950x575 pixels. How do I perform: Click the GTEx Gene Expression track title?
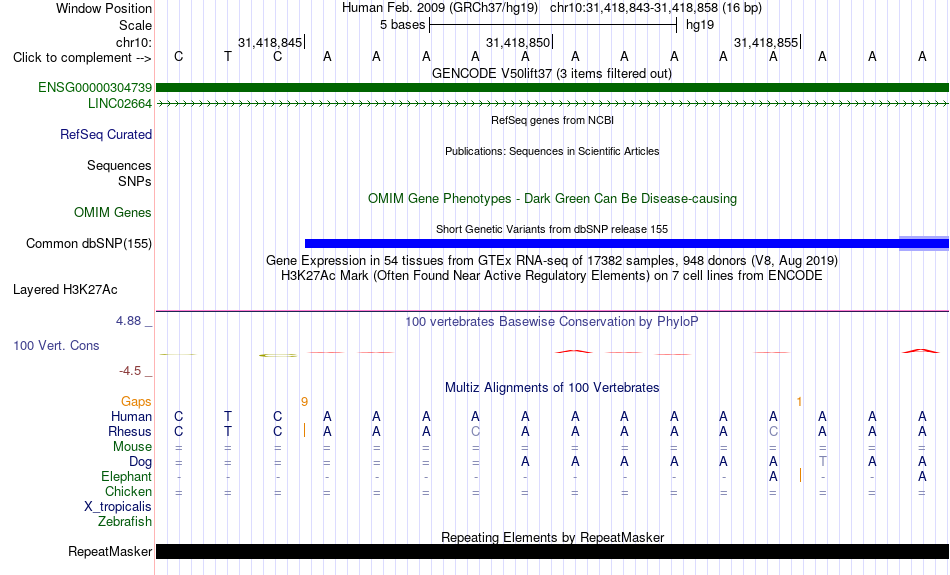coord(552,261)
